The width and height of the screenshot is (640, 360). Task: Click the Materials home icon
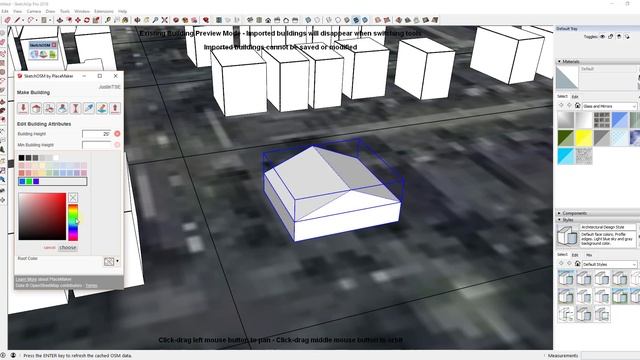(578, 106)
